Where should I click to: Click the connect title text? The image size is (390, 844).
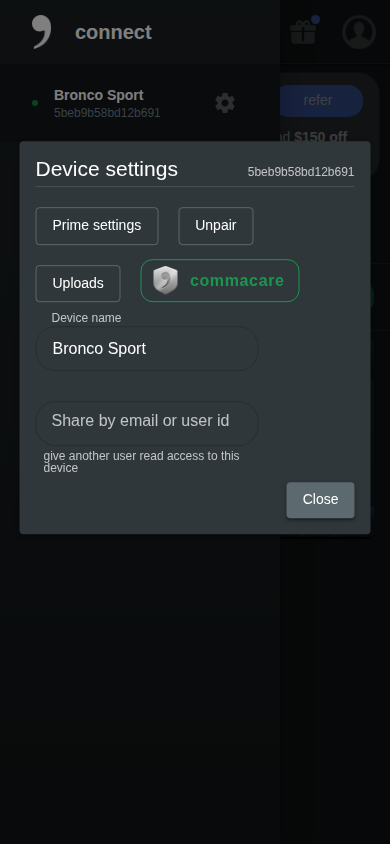(x=114, y=32)
